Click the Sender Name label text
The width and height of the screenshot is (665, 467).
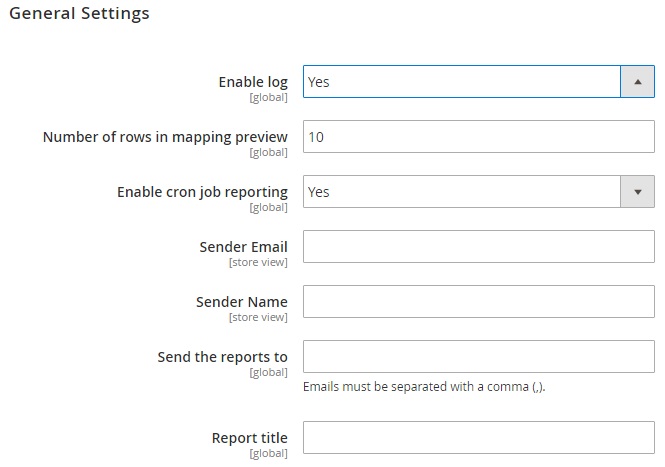[243, 302]
